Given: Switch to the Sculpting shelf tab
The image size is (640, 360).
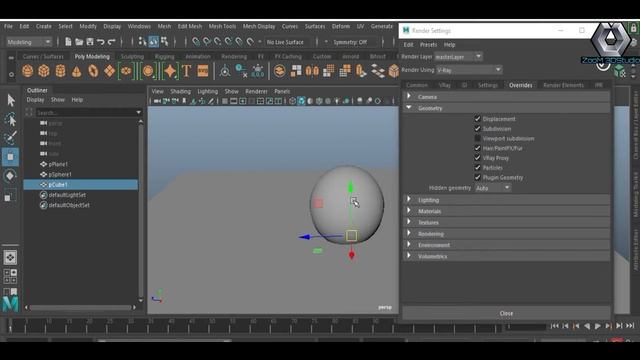Looking at the screenshot, I should click(132, 56).
